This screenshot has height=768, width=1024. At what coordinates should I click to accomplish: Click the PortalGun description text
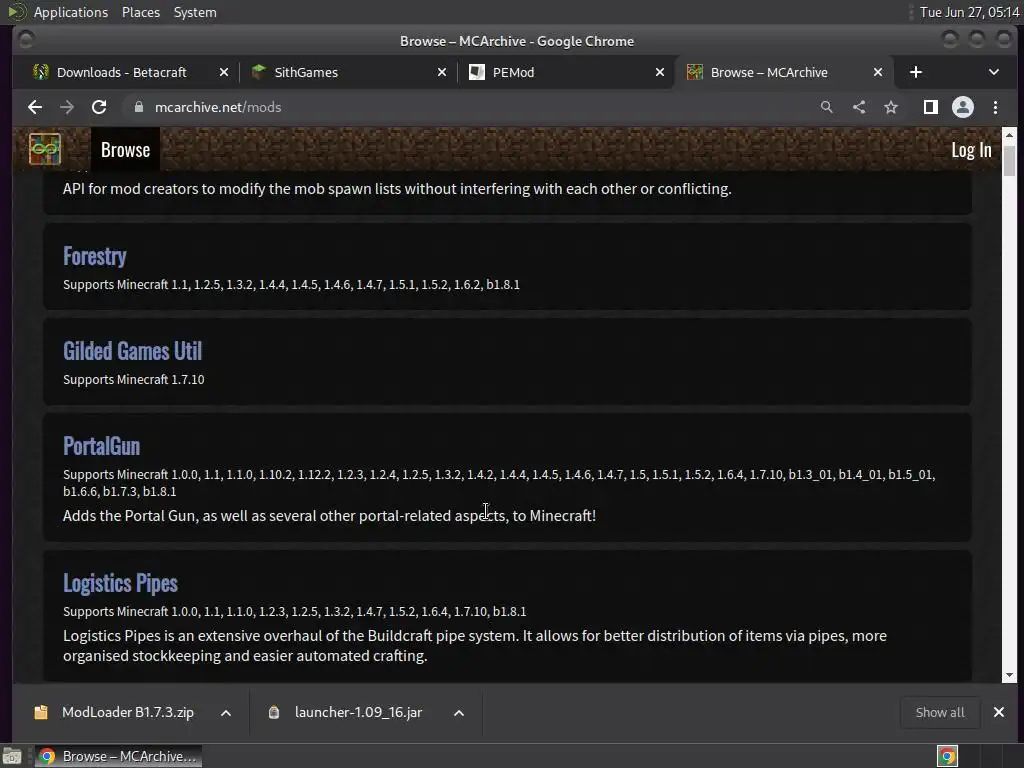(x=329, y=515)
